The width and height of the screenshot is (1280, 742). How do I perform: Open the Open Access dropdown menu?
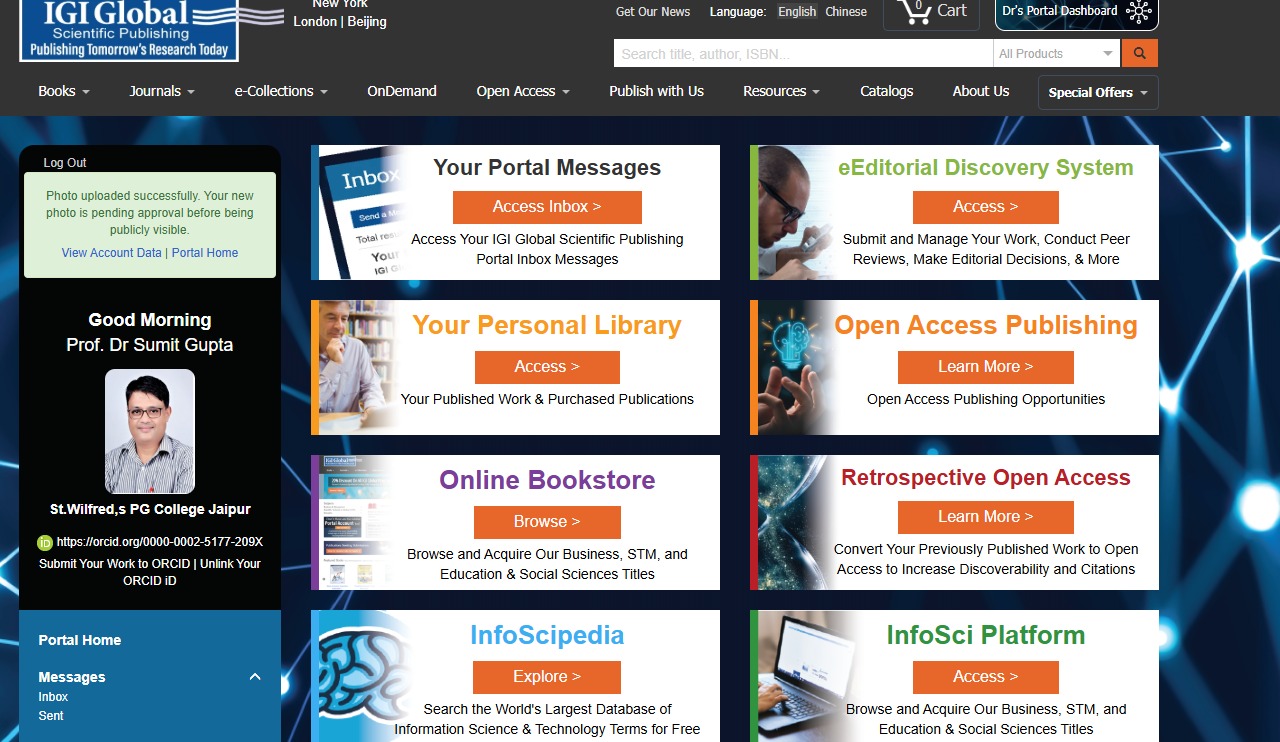[x=523, y=91]
